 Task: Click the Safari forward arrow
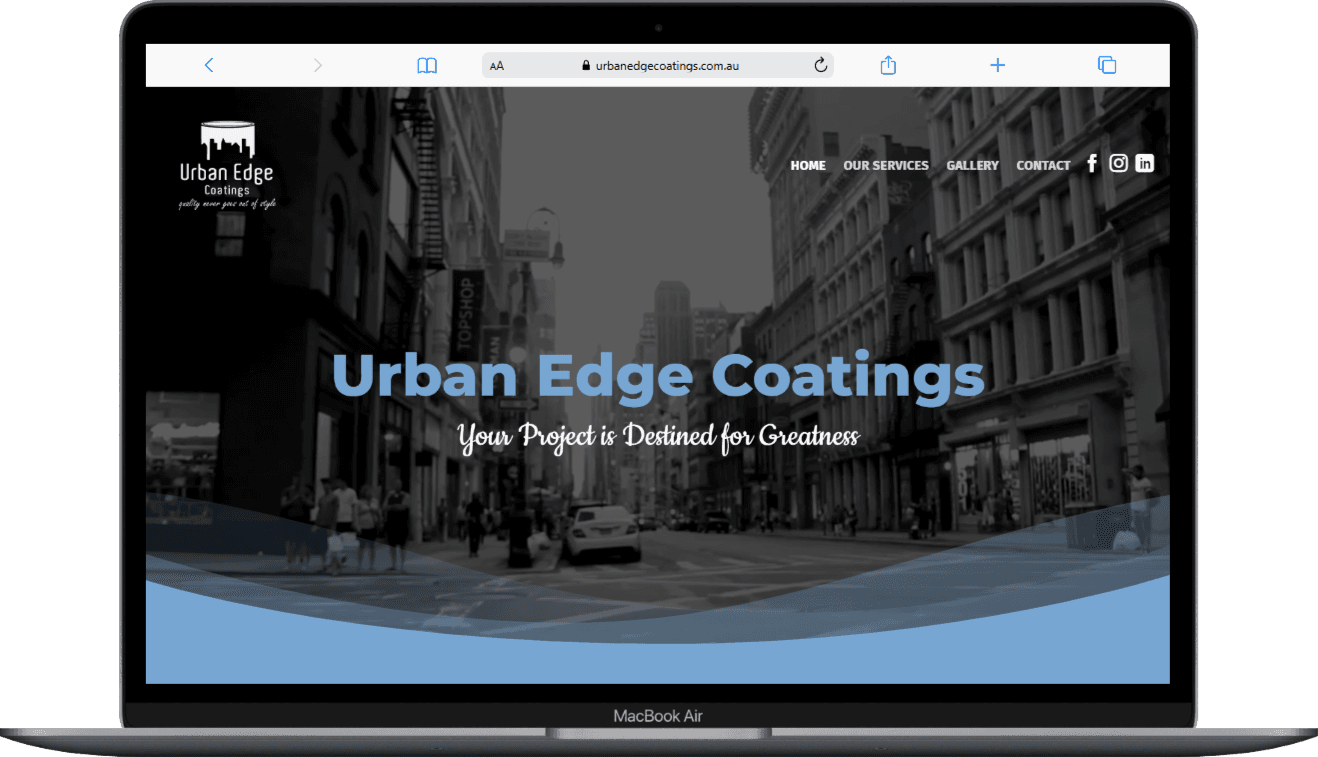point(318,65)
